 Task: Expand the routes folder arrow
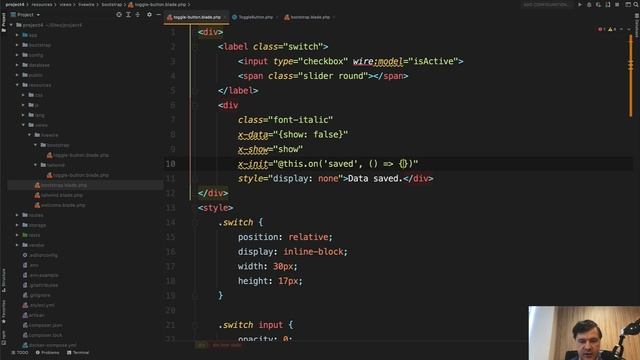[x=17, y=215]
